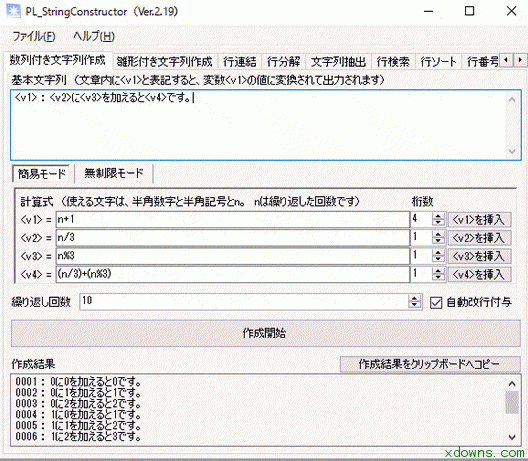The width and height of the screenshot is (528, 461).
Task: Click result line 0002 in 作成結果
Action: [78, 393]
